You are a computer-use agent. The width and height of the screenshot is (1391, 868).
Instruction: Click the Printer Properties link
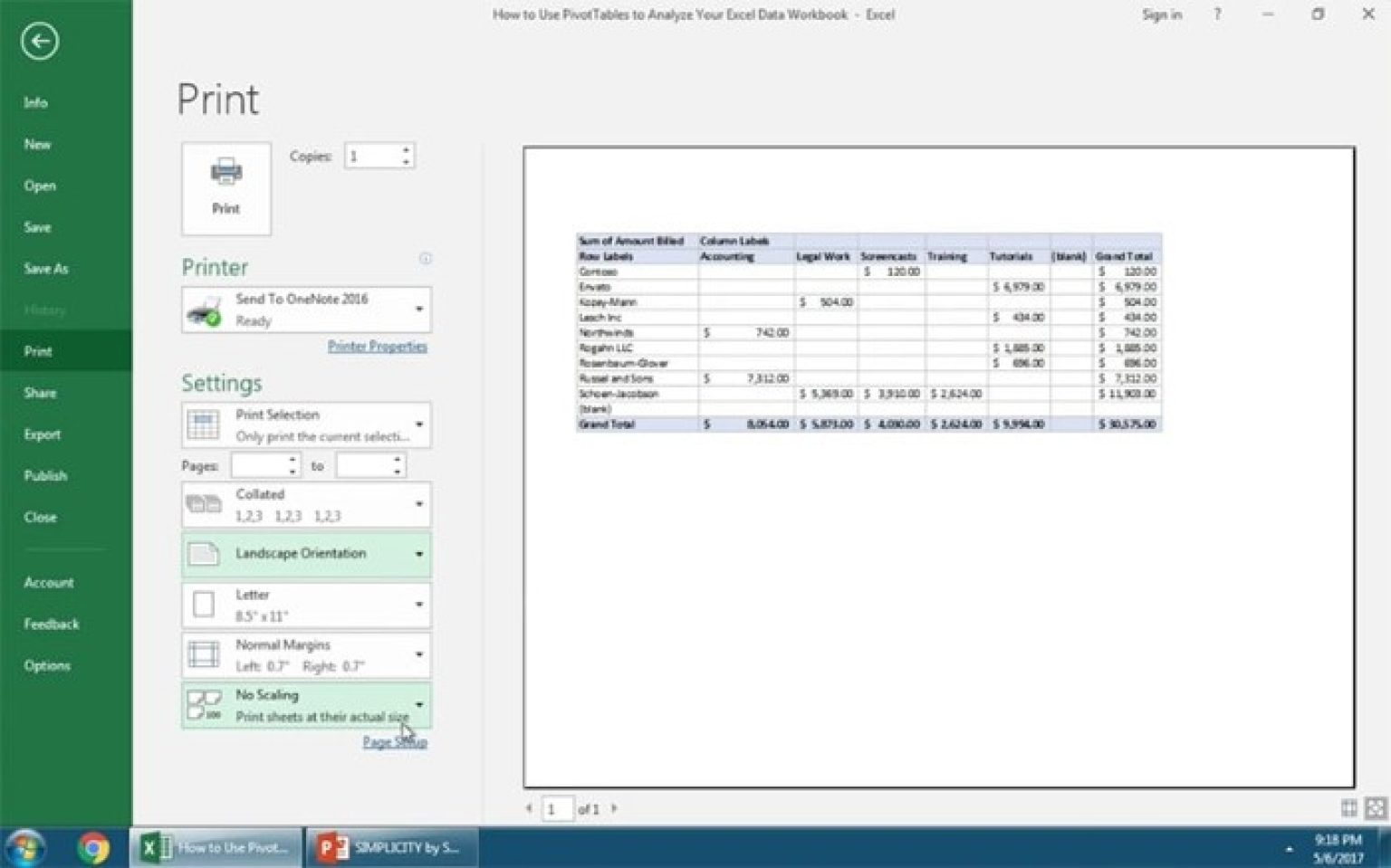coord(377,346)
